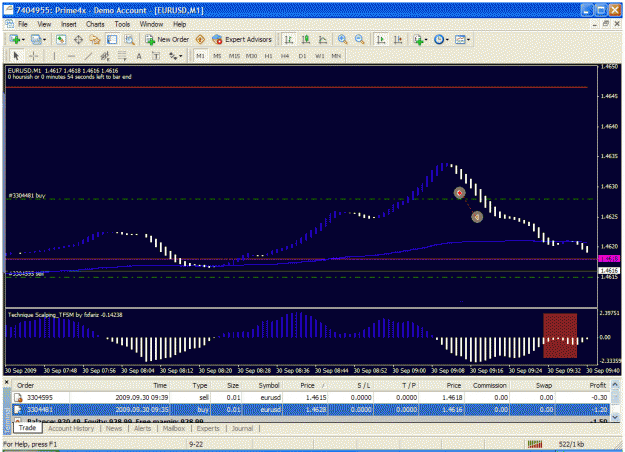
Task: Toggle chart auto scroll
Action: tap(381, 39)
